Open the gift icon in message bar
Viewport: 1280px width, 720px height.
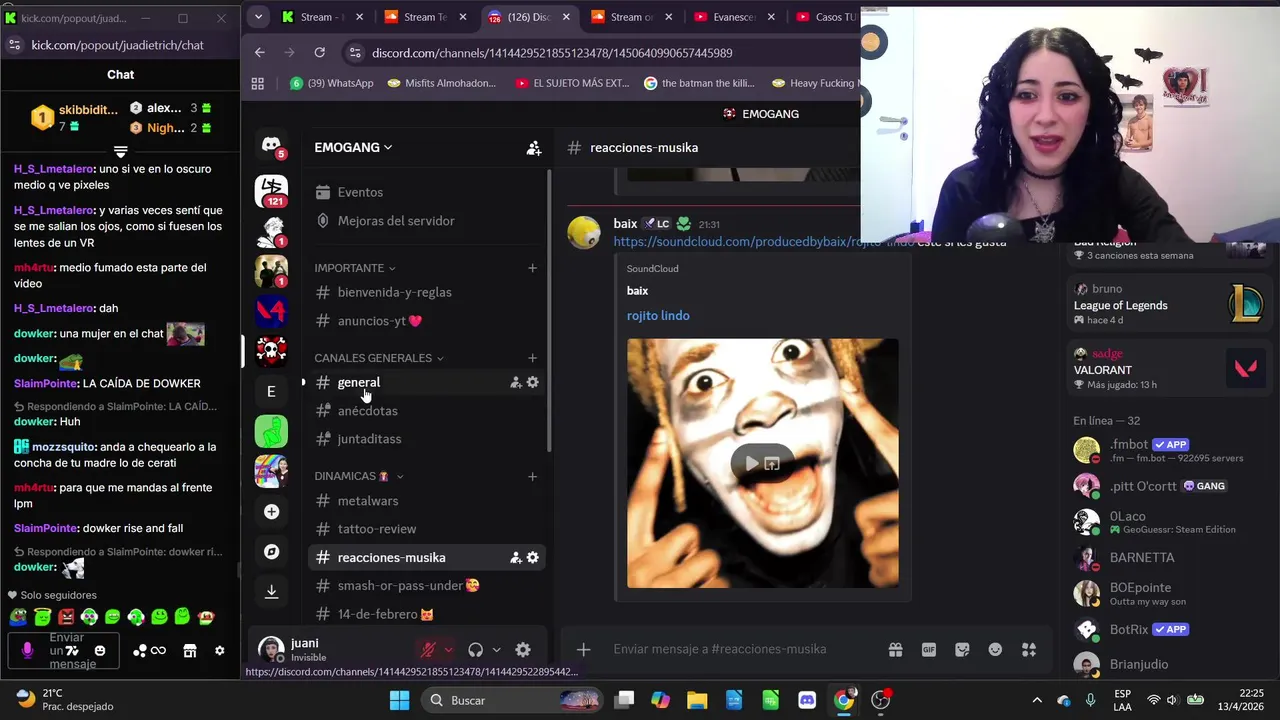[895, 649]
